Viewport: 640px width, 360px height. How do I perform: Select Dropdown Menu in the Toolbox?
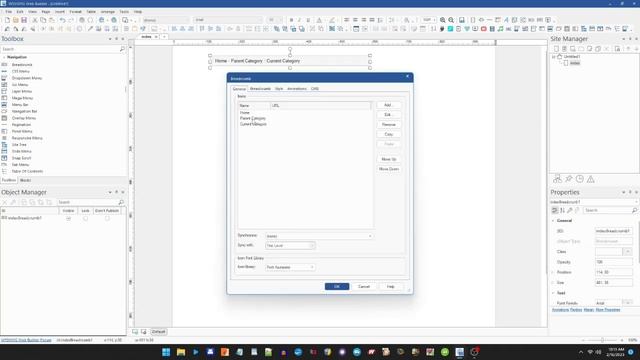point(27,78)
